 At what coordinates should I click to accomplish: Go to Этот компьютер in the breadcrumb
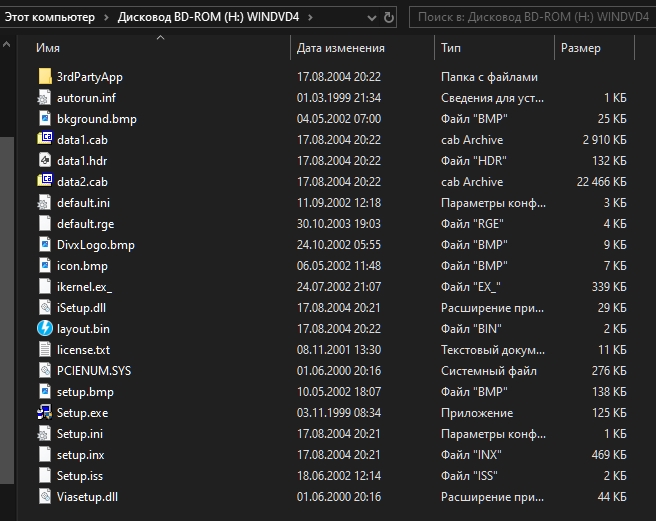[49, 17]
